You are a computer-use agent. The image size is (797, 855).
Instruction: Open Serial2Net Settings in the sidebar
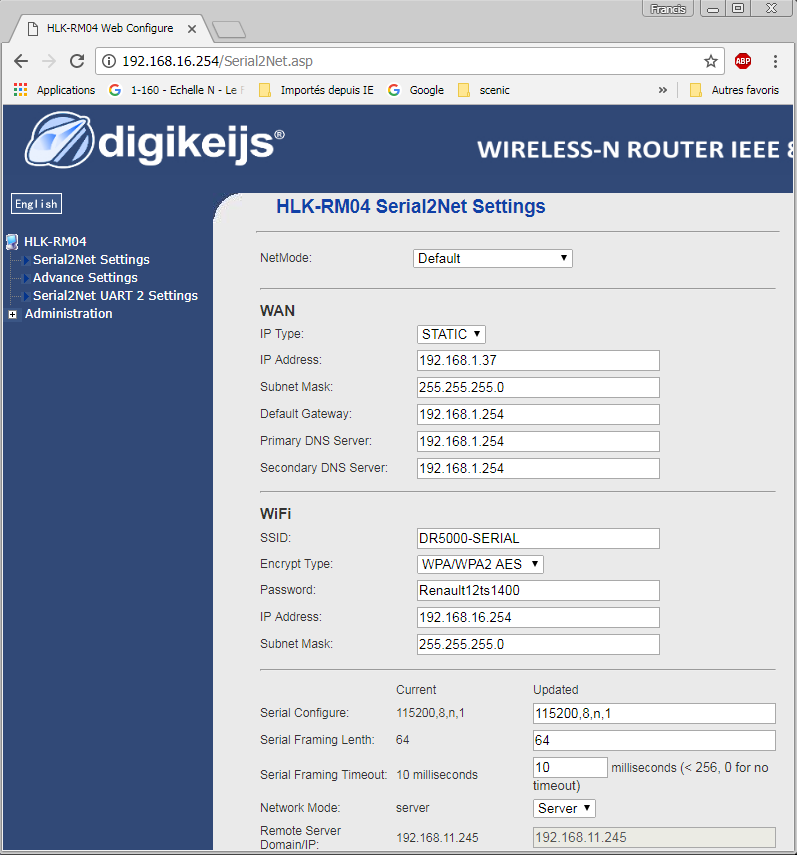click(91, 260)
